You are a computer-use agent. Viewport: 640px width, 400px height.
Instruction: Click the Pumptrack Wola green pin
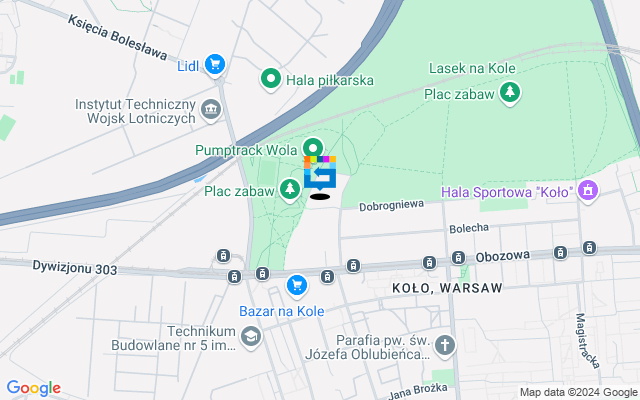pos(313,148)
